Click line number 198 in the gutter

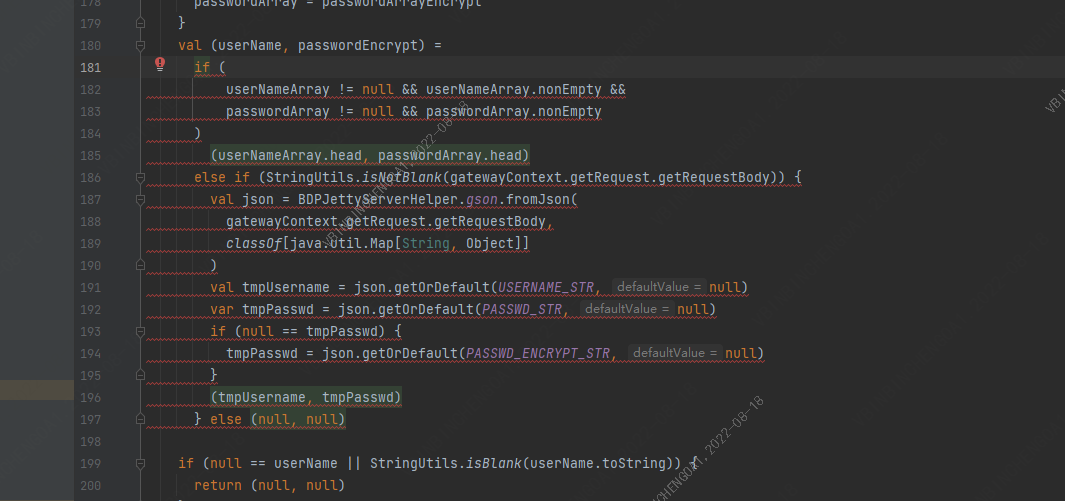(90, 441)
